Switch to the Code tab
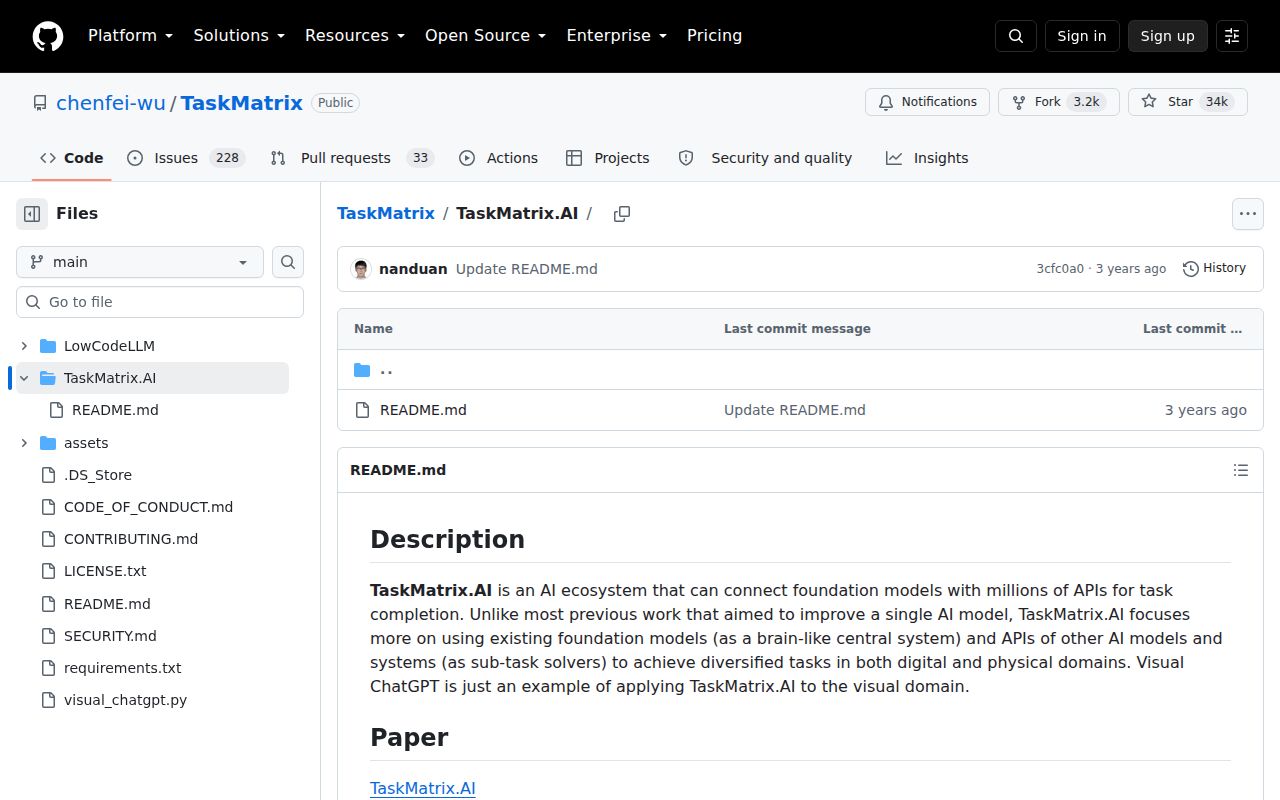The width and height of the screenshot is (1280, 800). pos(72,158)
